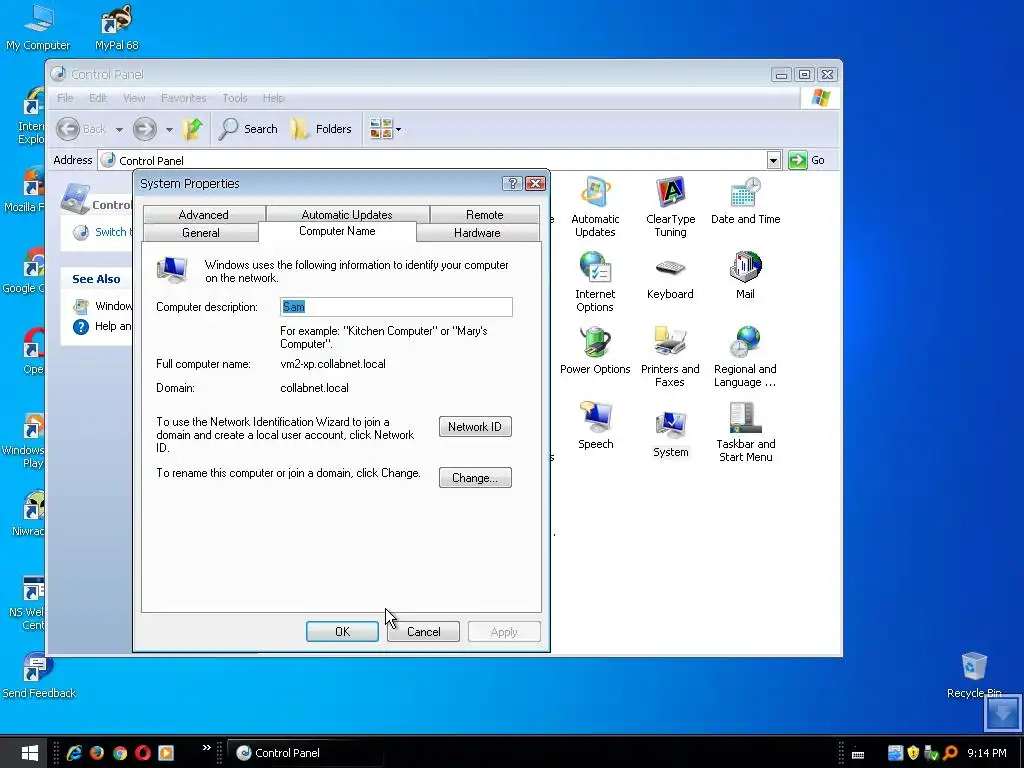Click the Network ID button

pyautogui.click(x=475, y=426)
